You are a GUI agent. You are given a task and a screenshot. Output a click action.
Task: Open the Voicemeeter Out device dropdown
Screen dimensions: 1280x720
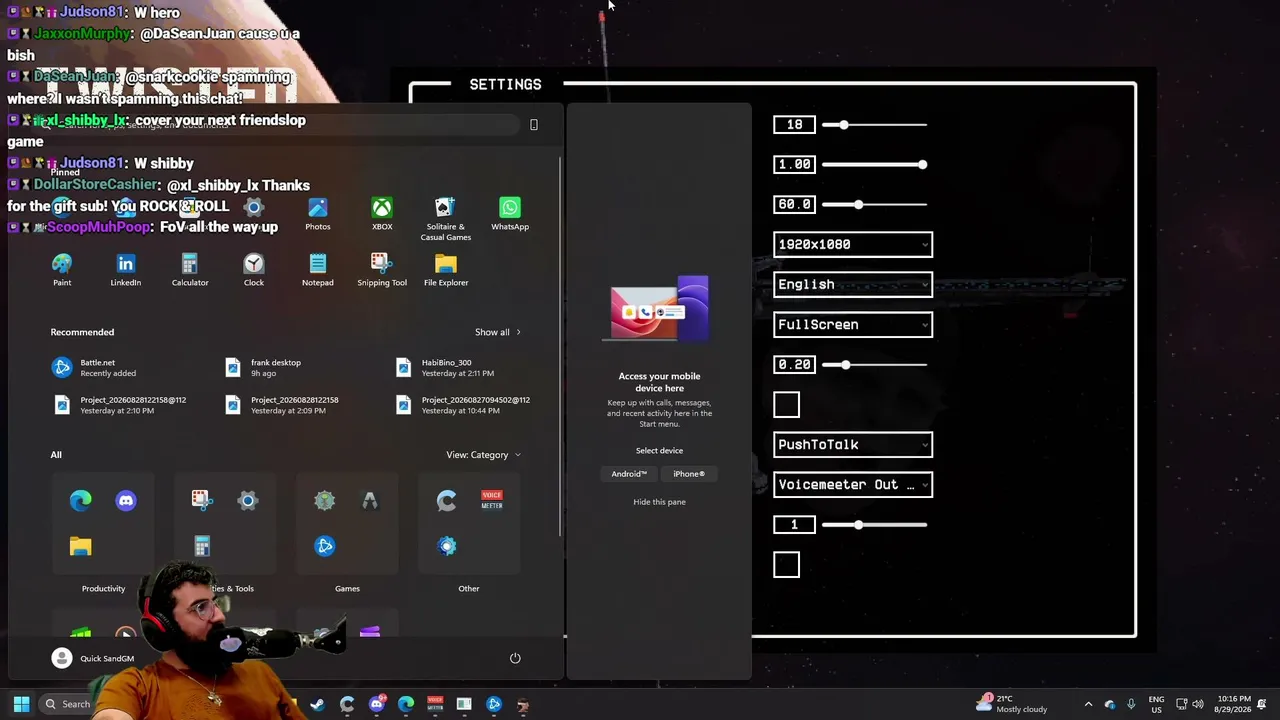pyautogui.click(x=853, y=484)
